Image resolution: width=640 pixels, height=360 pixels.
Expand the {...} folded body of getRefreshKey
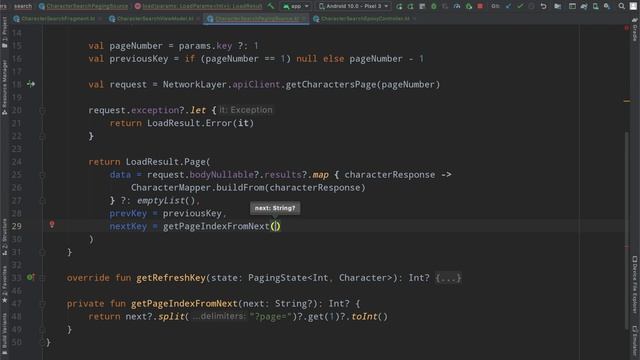pyautogui.click(x=448, y=278)
